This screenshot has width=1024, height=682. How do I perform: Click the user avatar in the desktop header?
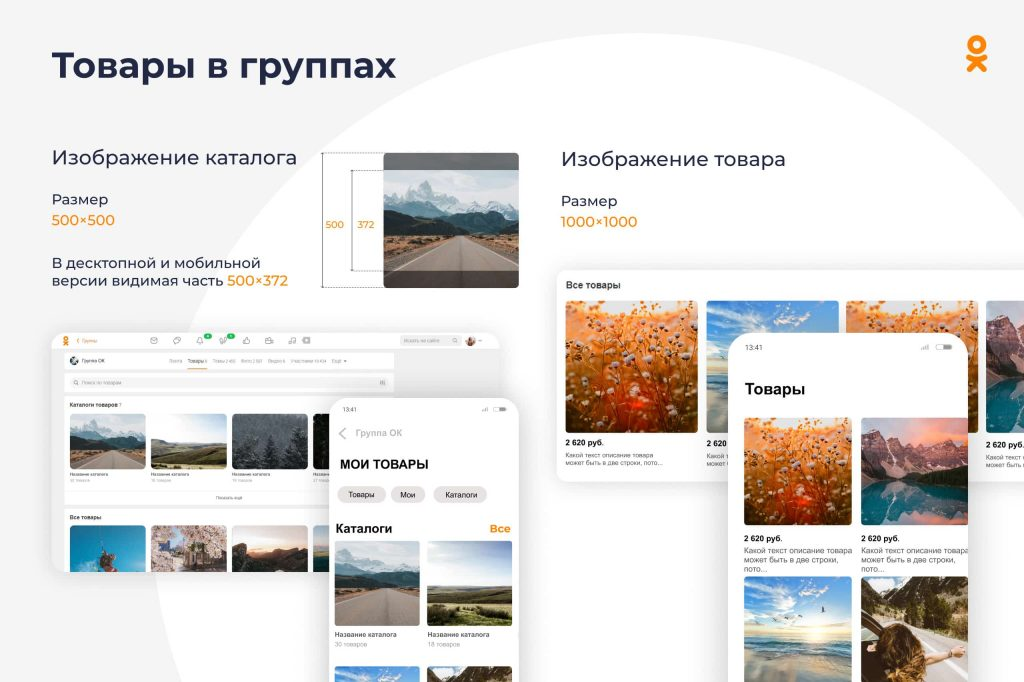coord(470,341)
